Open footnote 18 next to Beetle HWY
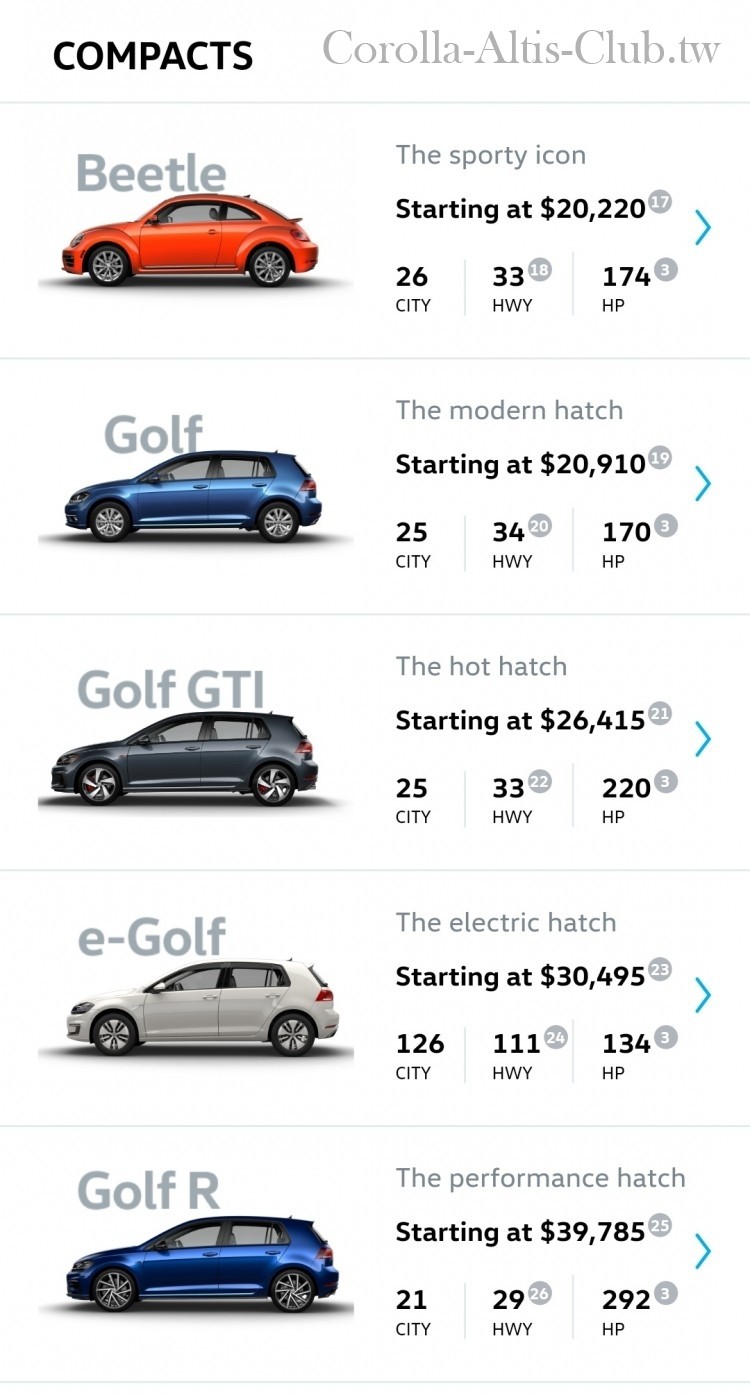 pos(540,270)
